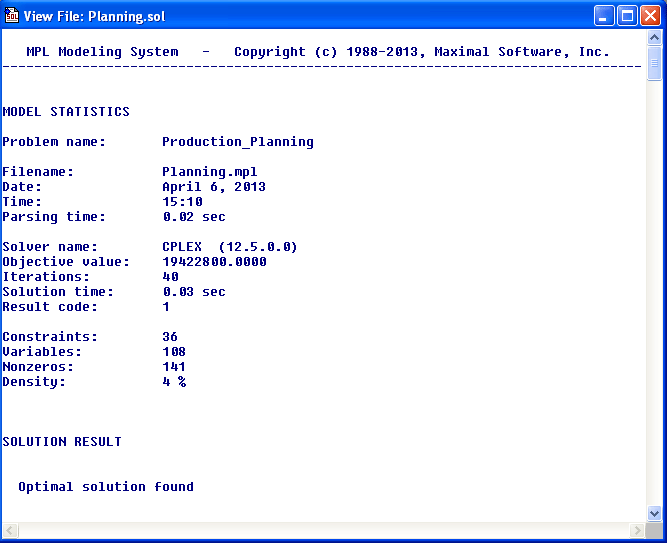Click the filename Planning.mpl
The height and width of the screenshot is (543, 667).
click(210, 172)
